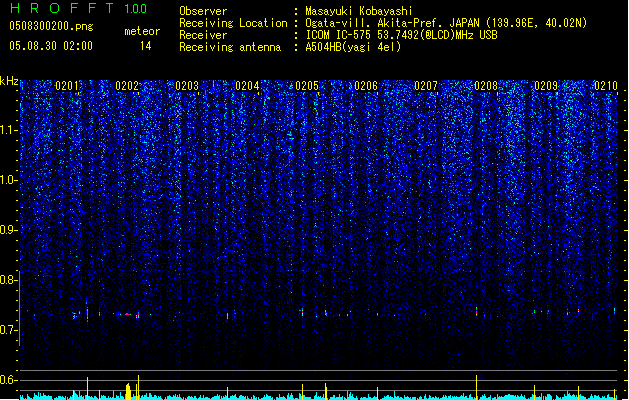The image size is (629, 400).
Task: Click the Ogata-vill. Akita-Pref. JAPAN location text
Action: pos(446,23)
